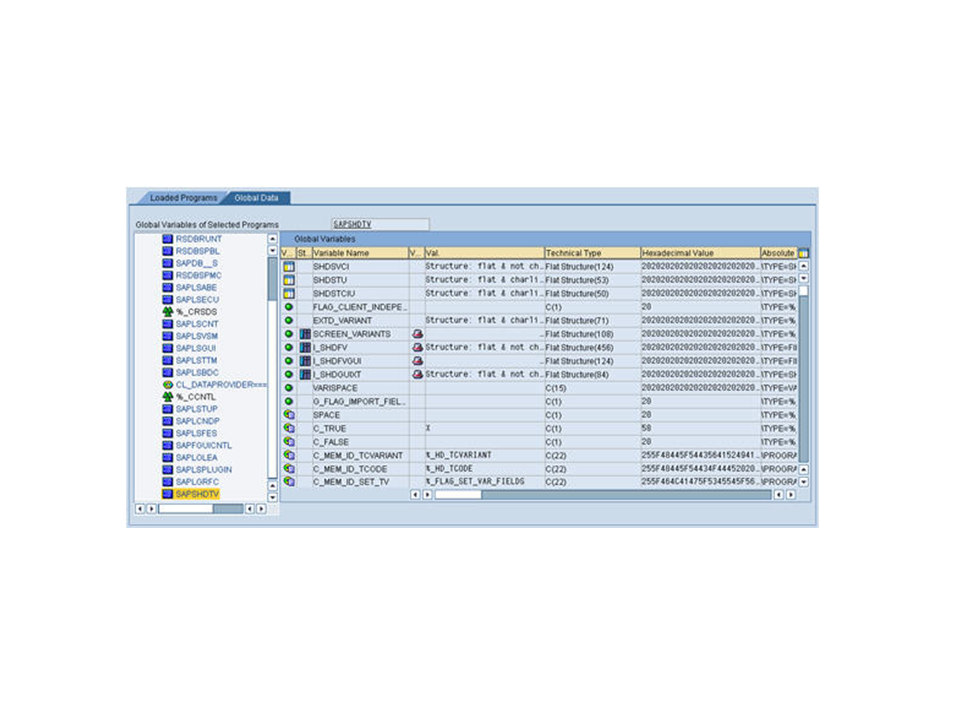
Task: Open the table layout settings icon
Action: coord(803,253)
